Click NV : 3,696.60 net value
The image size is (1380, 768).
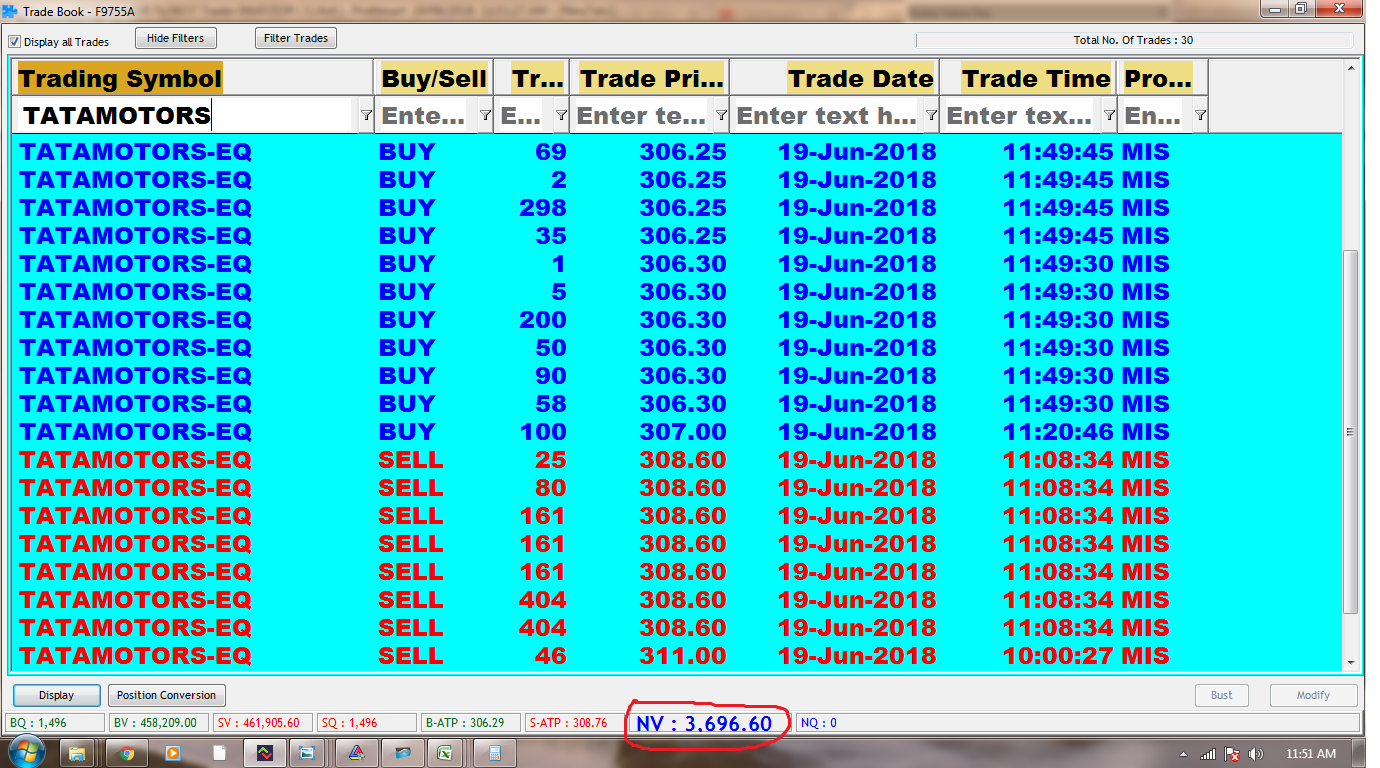(704, 723)
